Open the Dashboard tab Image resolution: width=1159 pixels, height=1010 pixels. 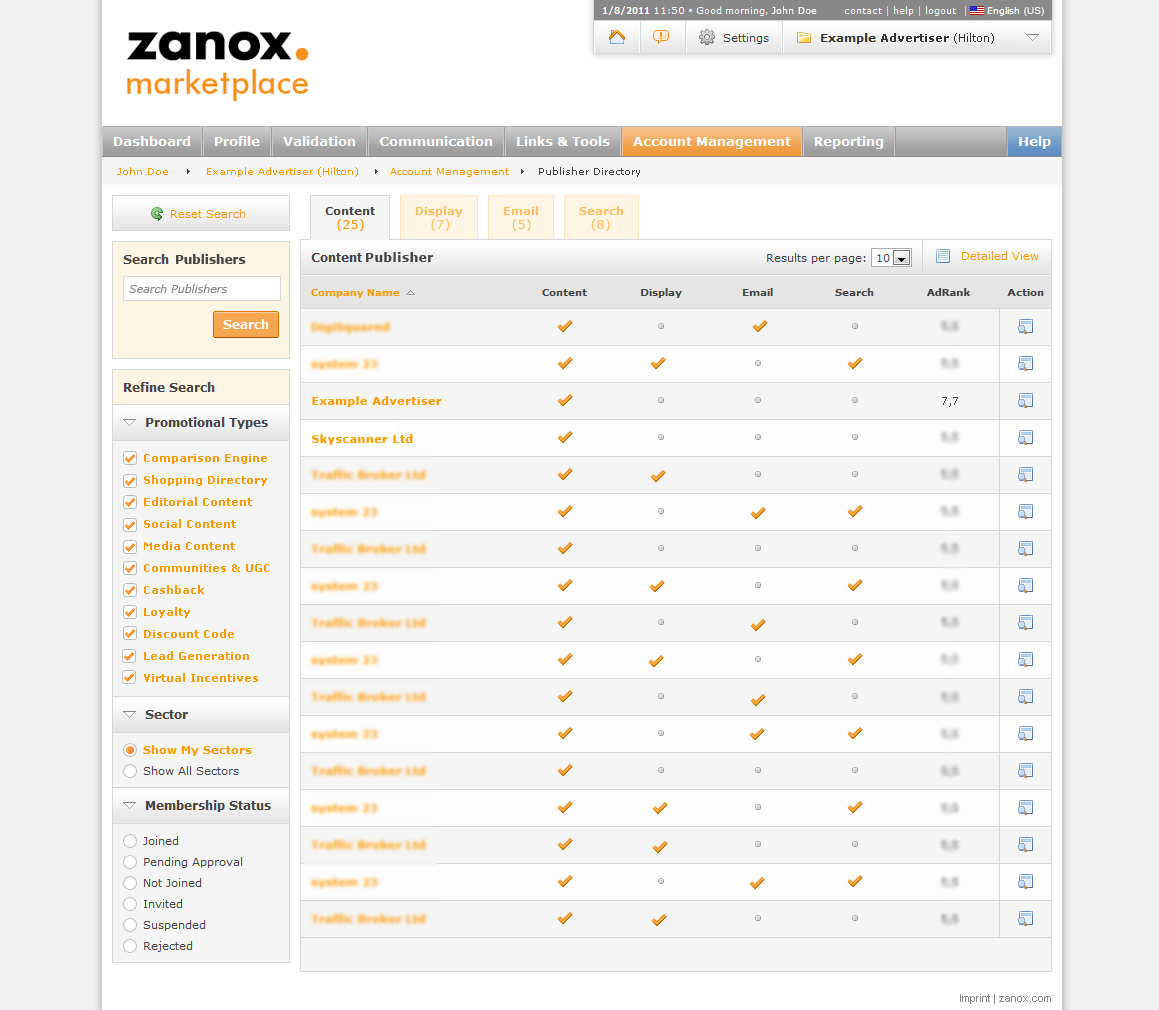pyautogui.click(x=152, y=141)
